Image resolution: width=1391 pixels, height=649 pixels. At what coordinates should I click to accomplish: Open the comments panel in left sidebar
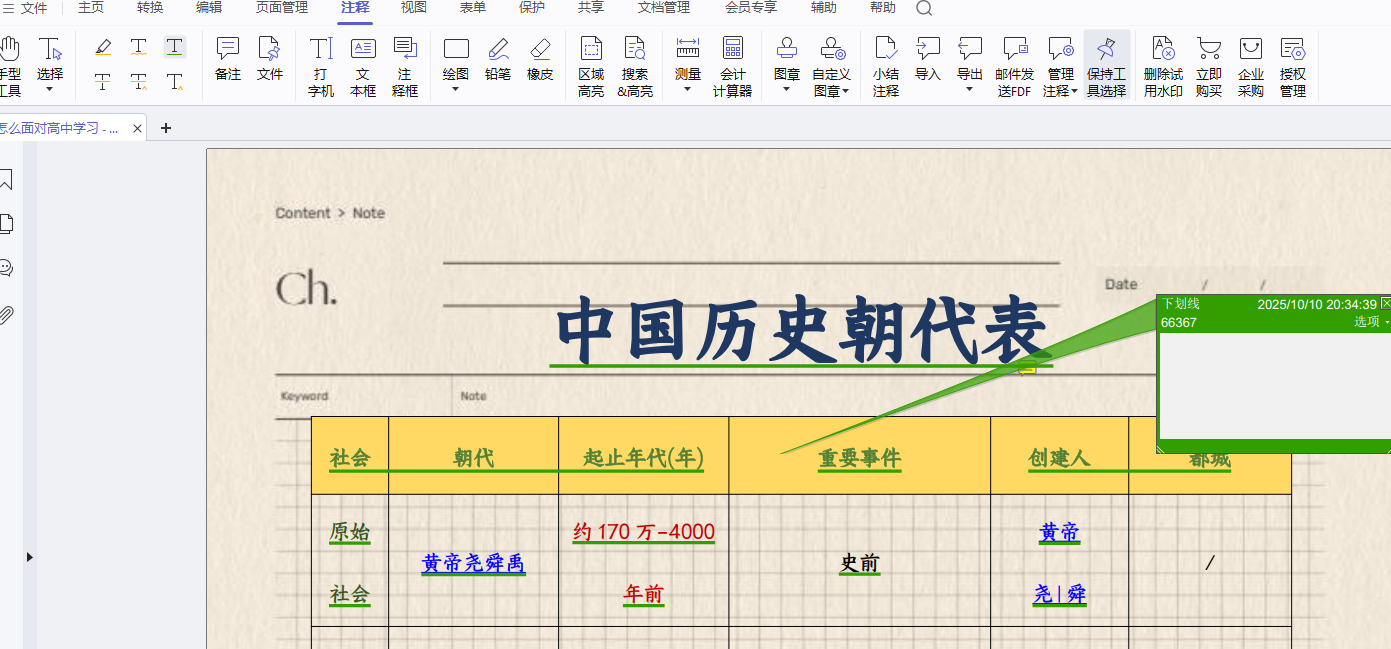[6, 268]
